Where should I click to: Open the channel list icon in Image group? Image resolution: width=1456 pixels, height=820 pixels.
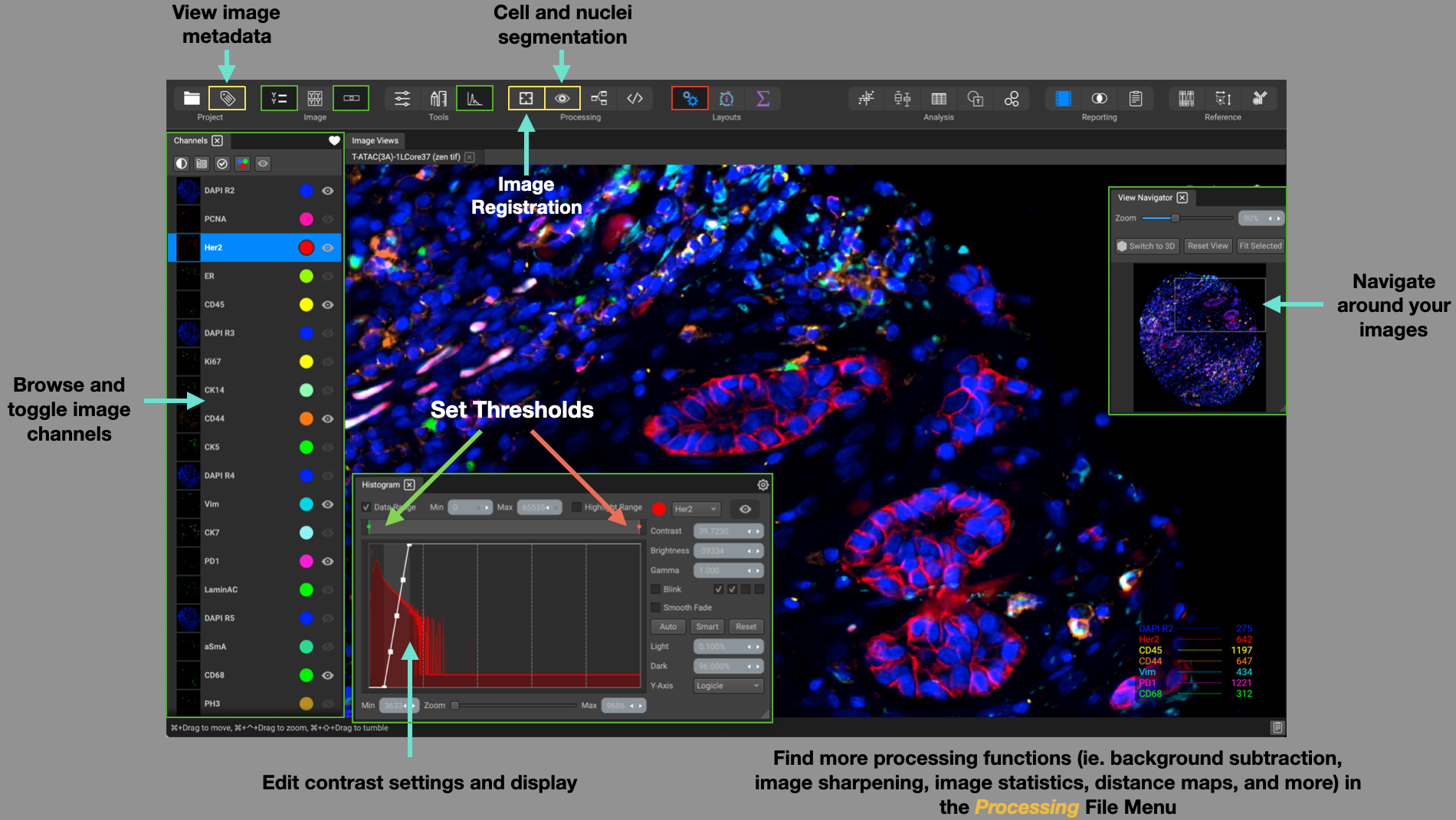[279, 98]
